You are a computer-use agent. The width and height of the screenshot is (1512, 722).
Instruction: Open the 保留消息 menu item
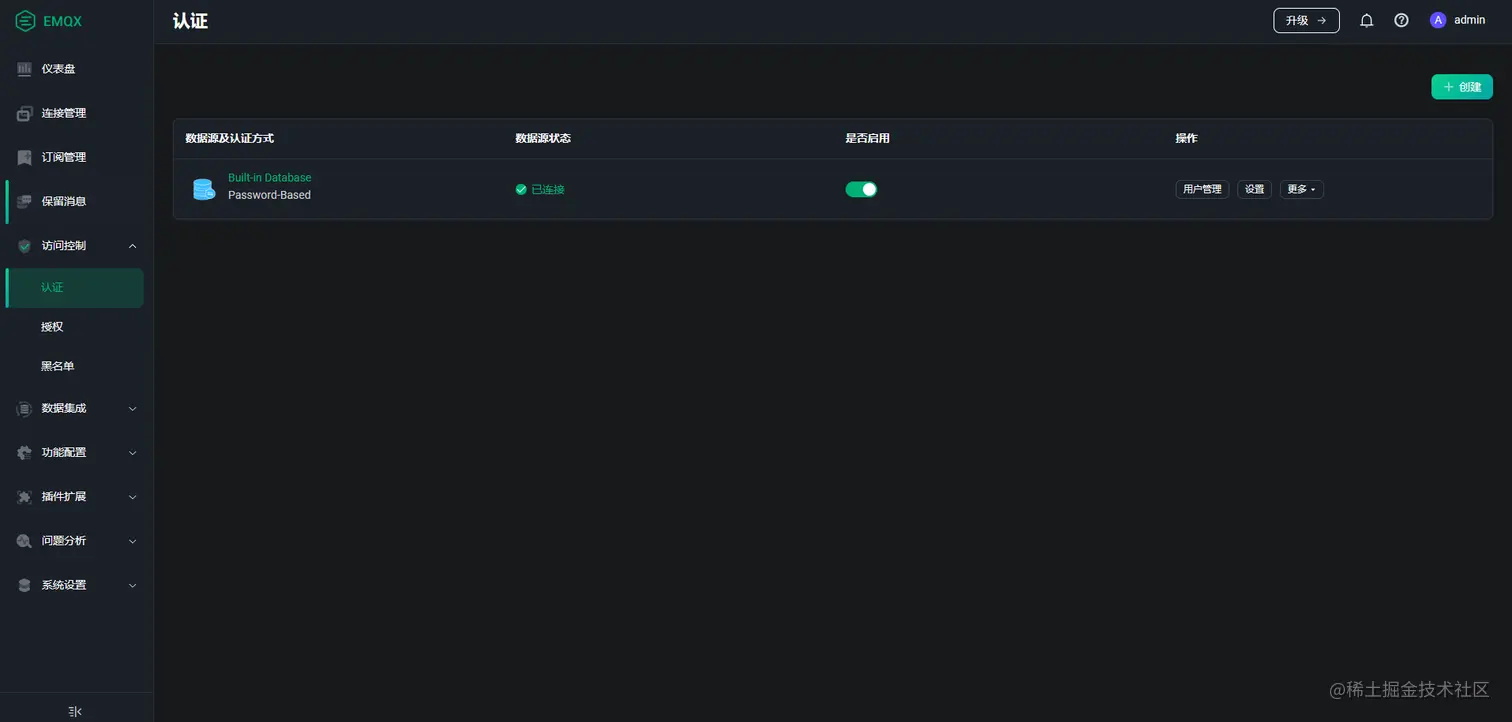click(74, 201)
